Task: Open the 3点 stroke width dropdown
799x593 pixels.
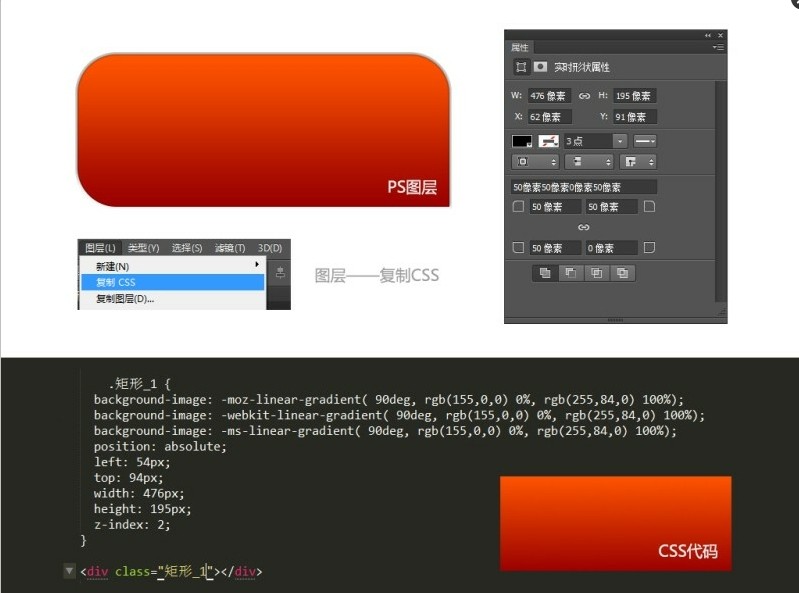Action: tap(620, 141)
